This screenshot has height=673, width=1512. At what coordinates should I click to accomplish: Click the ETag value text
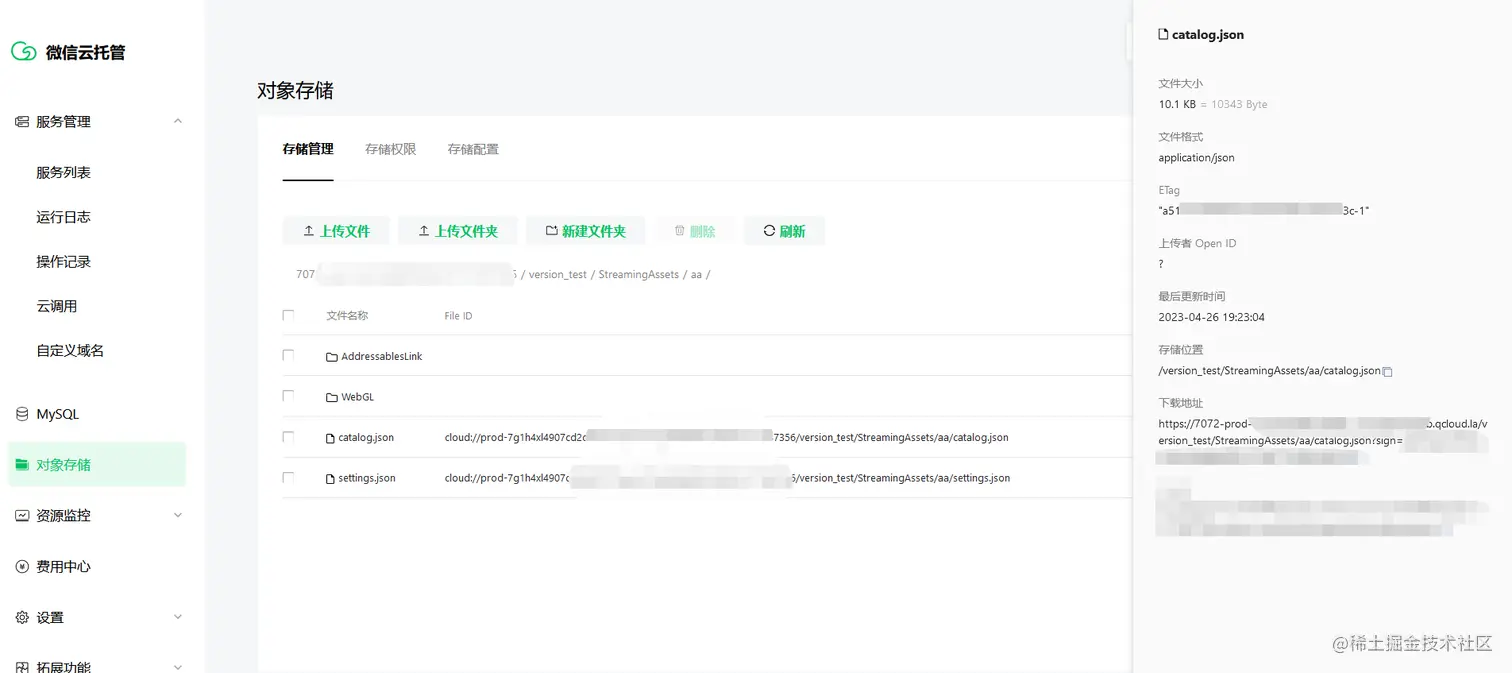(1263, 211)
